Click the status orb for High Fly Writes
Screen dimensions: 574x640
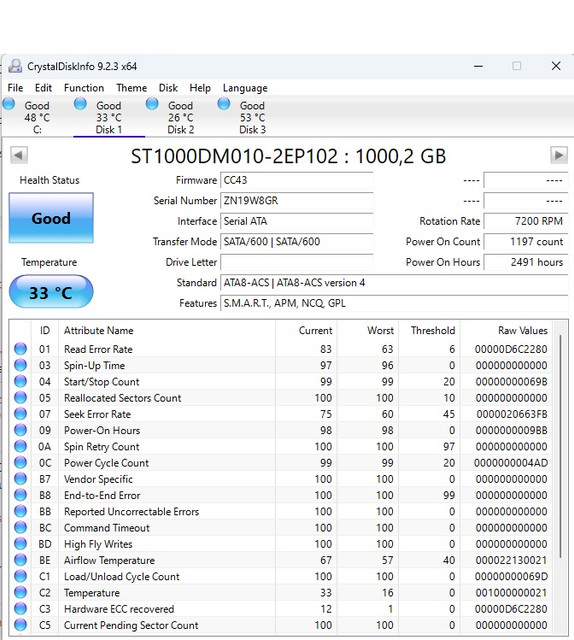point(20,544)
